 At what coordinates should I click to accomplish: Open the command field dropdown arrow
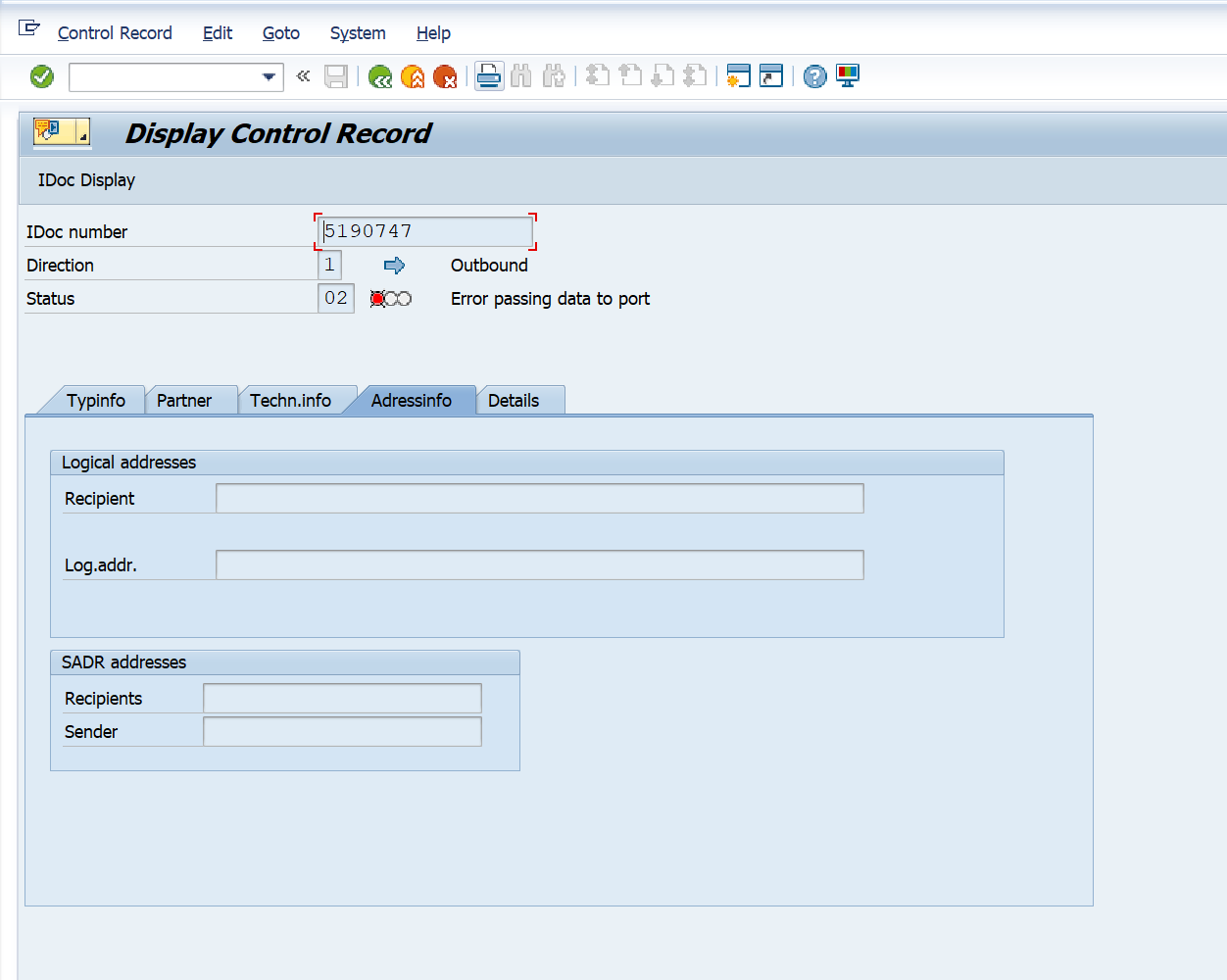pos(269,76)
